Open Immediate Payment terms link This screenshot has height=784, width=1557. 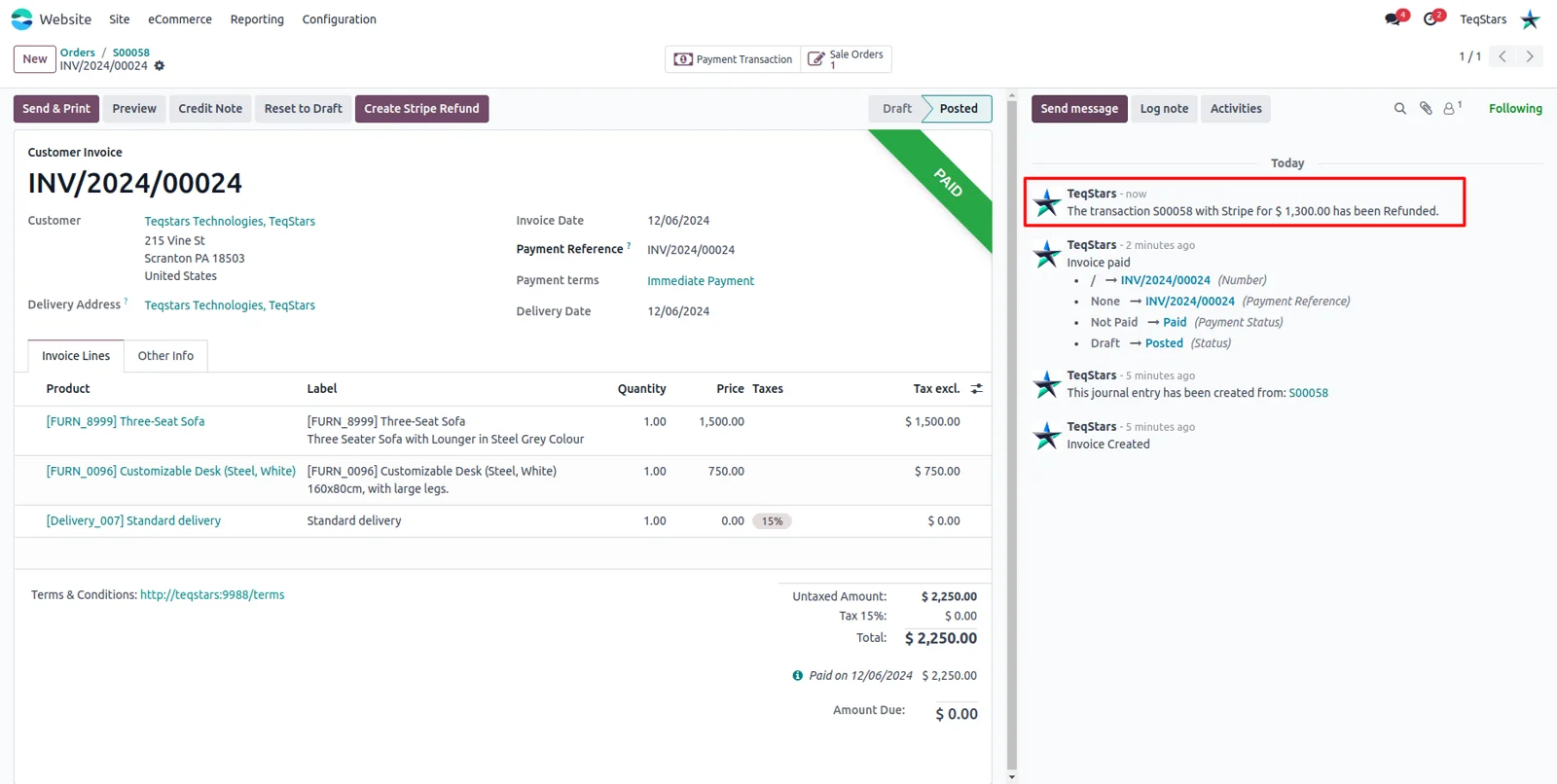coord(701,281)
